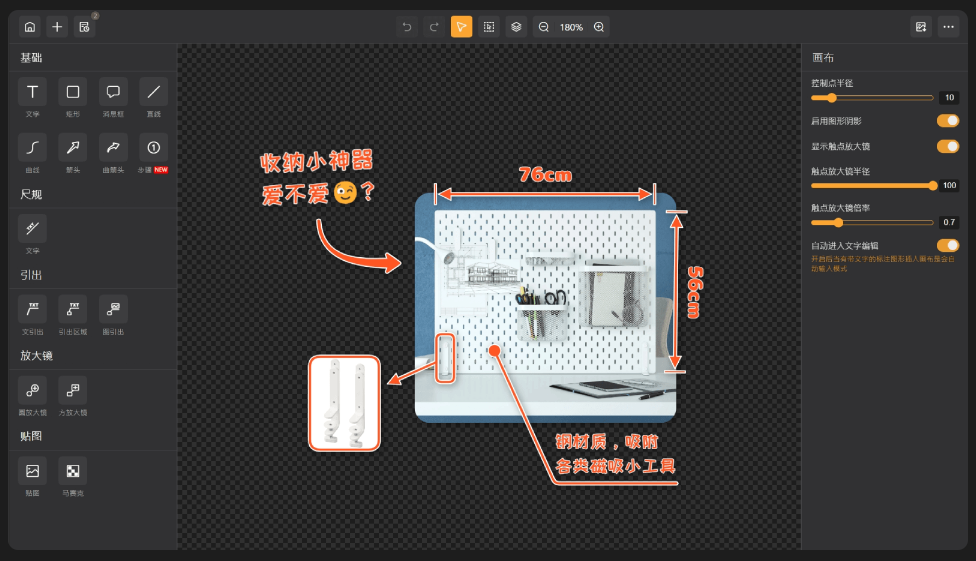Choose the 消息框 speech bubble tool
976x561 pixels.
point(113,92)
